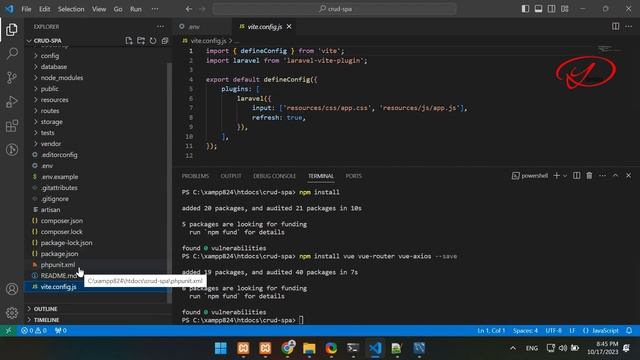This screenshot has width=640, height=360.
Task: Close the vite.config.js tab
Action: [289, 27]
